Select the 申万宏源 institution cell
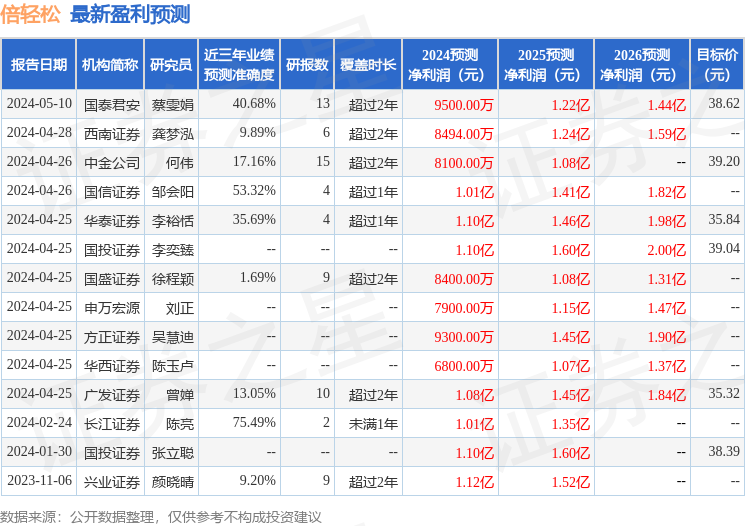745x526 pixels. pos(112,308)
